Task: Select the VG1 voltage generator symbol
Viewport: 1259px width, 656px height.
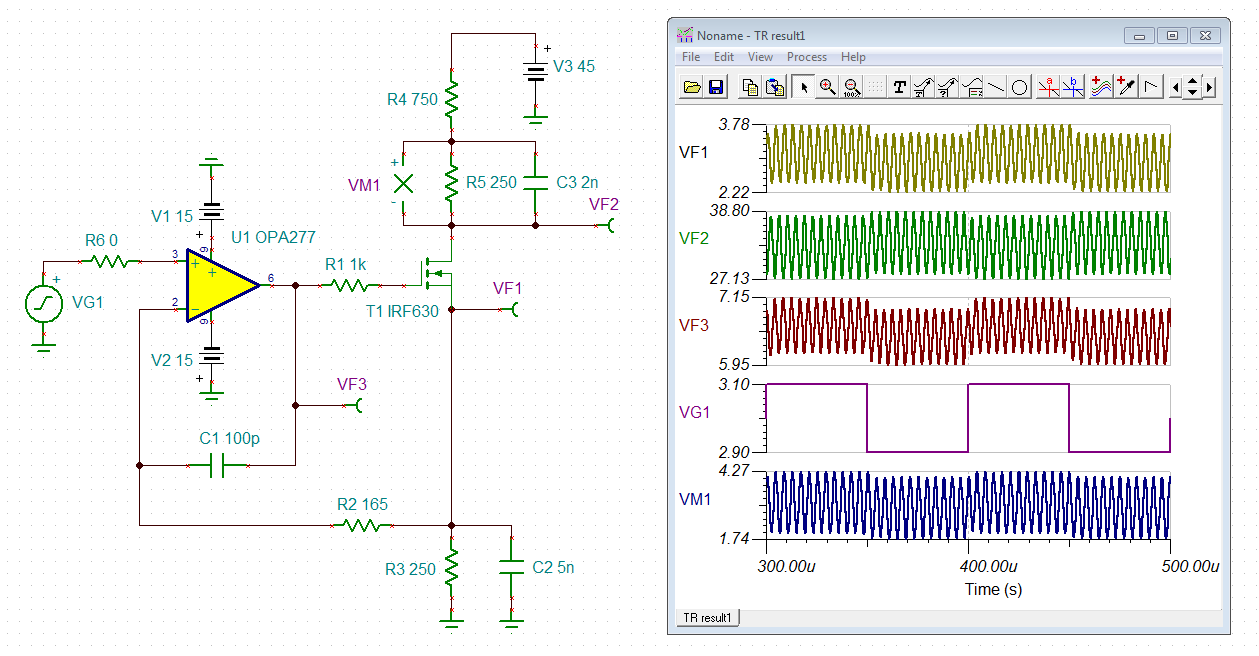Action: click(x=43, y=304)
